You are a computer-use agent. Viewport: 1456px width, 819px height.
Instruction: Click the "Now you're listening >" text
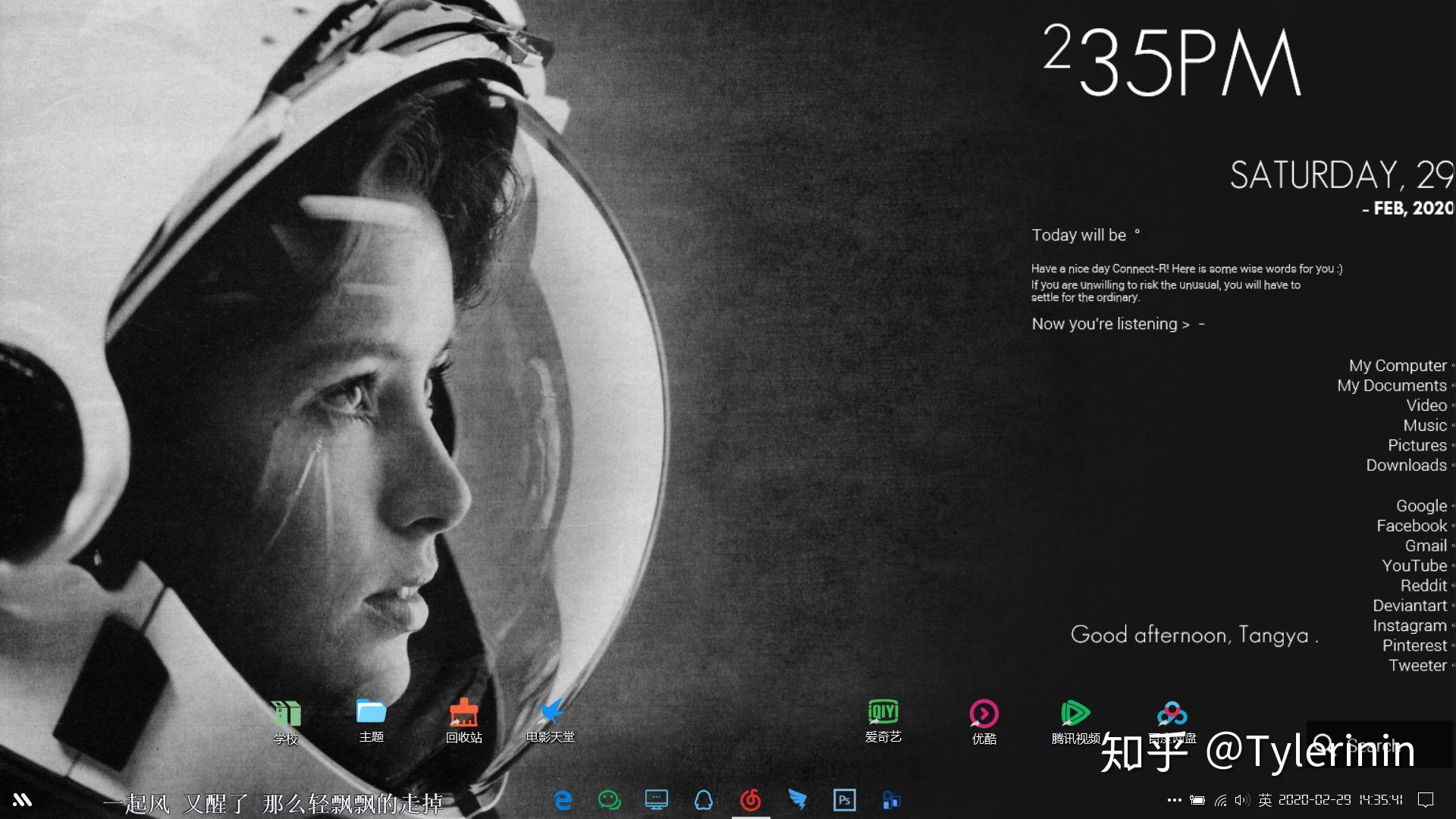coord(1110,324)
